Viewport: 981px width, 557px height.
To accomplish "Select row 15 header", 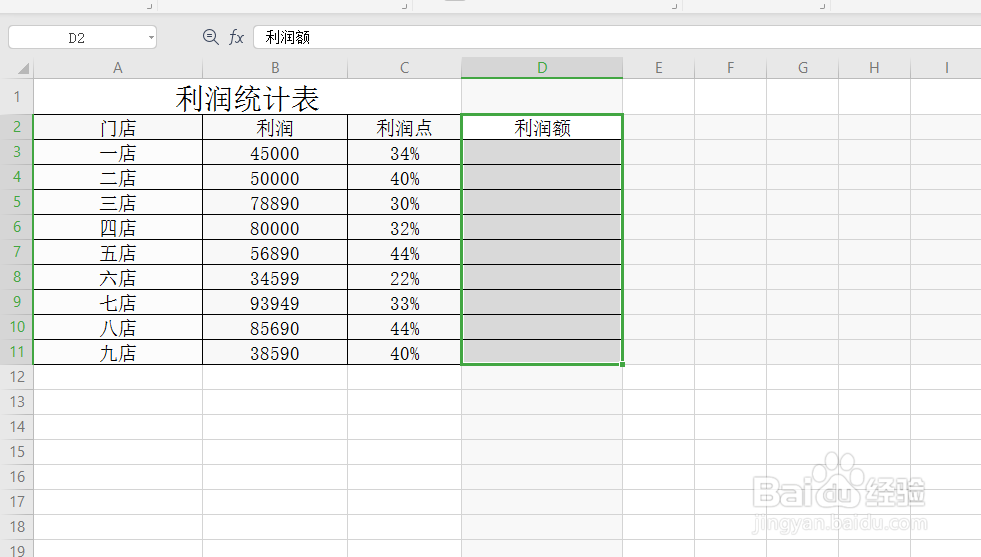I will (x=17, y=452).
